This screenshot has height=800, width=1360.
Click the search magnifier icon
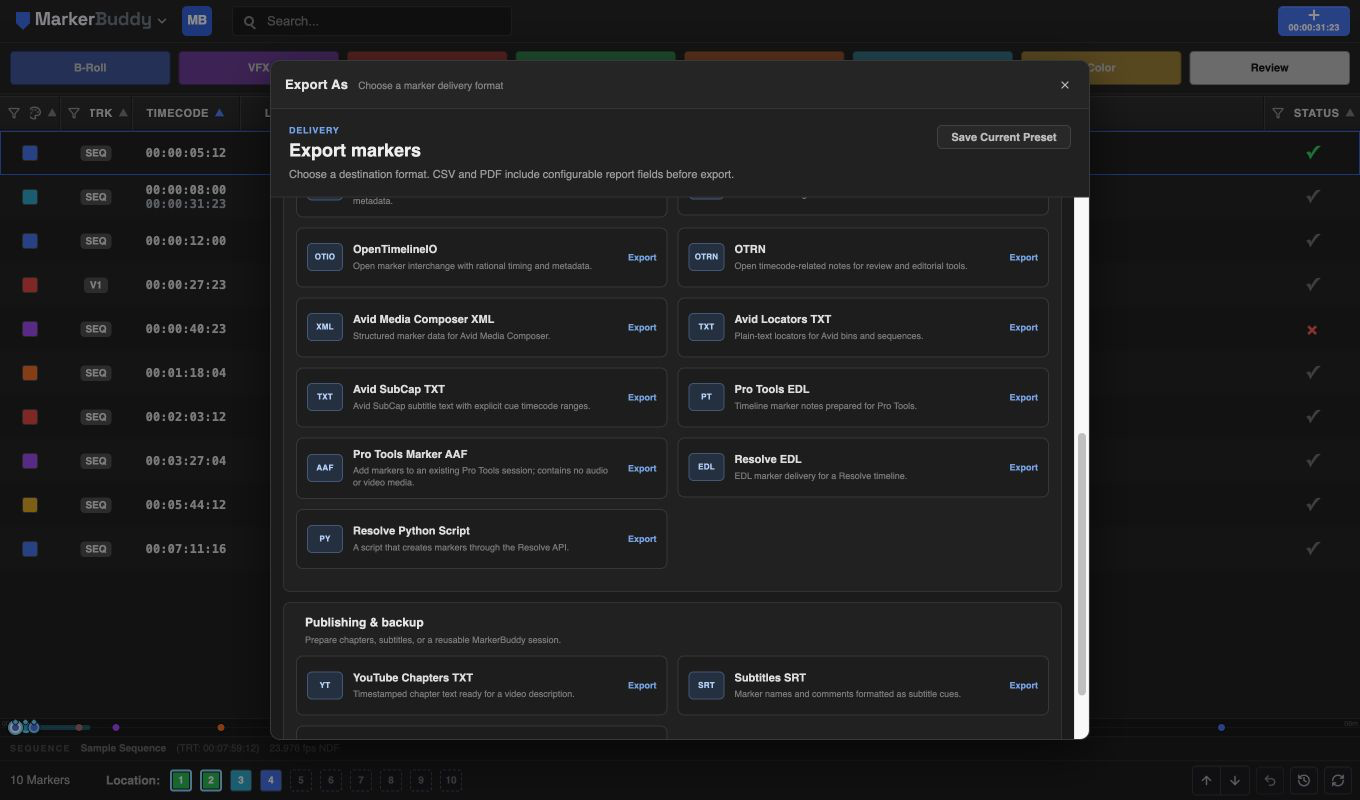click(x=250, y=21)
